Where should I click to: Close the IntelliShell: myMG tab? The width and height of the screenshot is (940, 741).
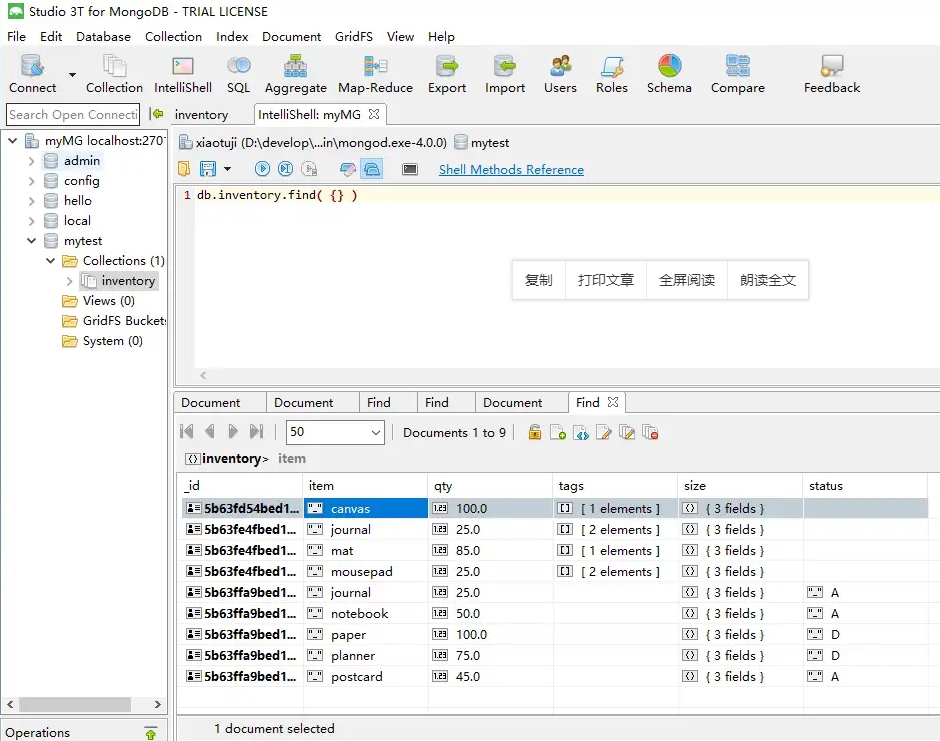pyautogui.click(x=374, y=114)
